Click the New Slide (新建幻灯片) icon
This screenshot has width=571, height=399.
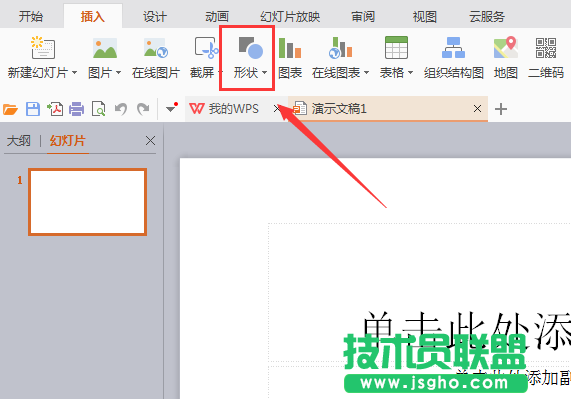(43, 48)
